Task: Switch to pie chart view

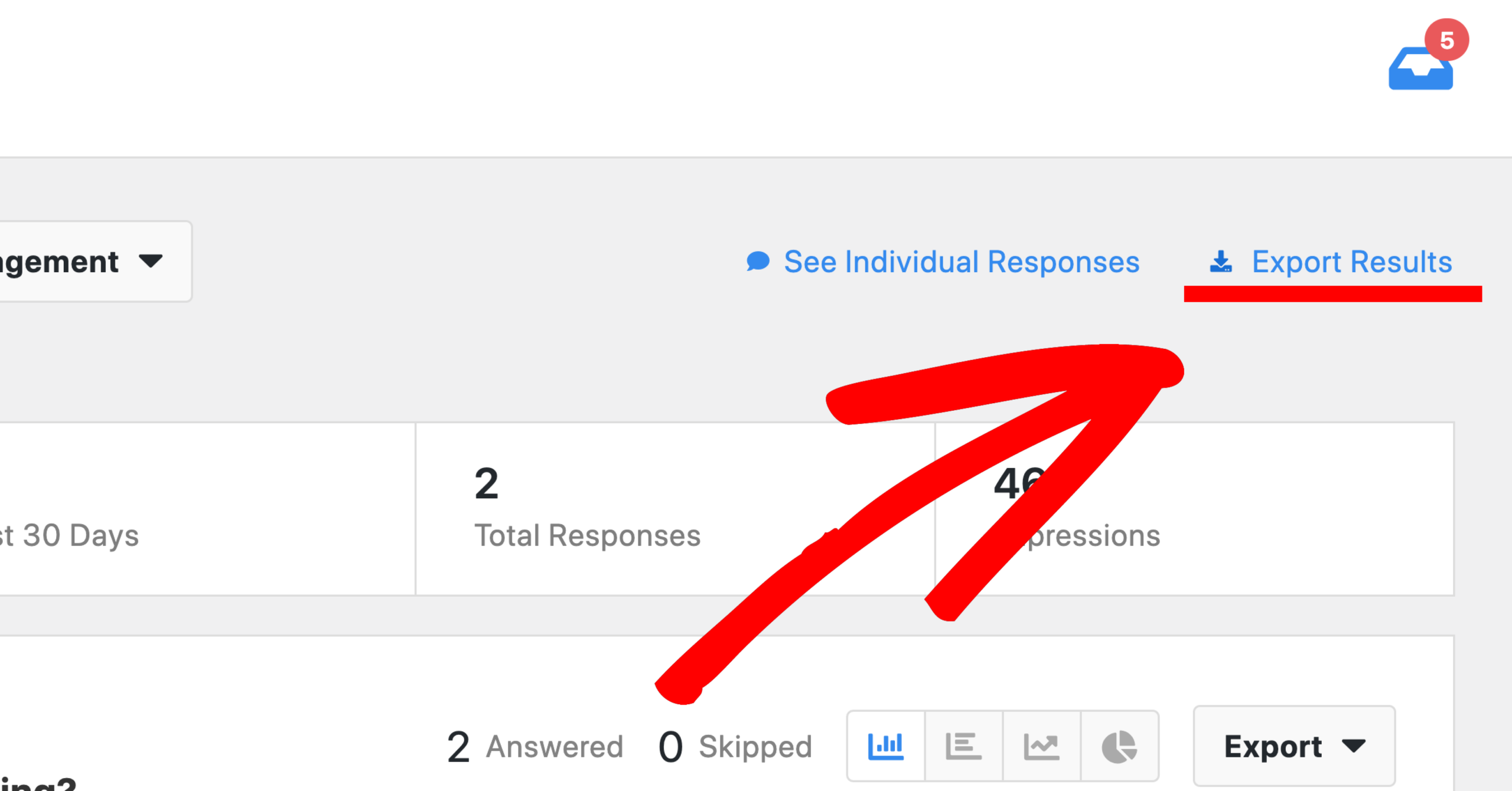Action: coord(1119,746)
